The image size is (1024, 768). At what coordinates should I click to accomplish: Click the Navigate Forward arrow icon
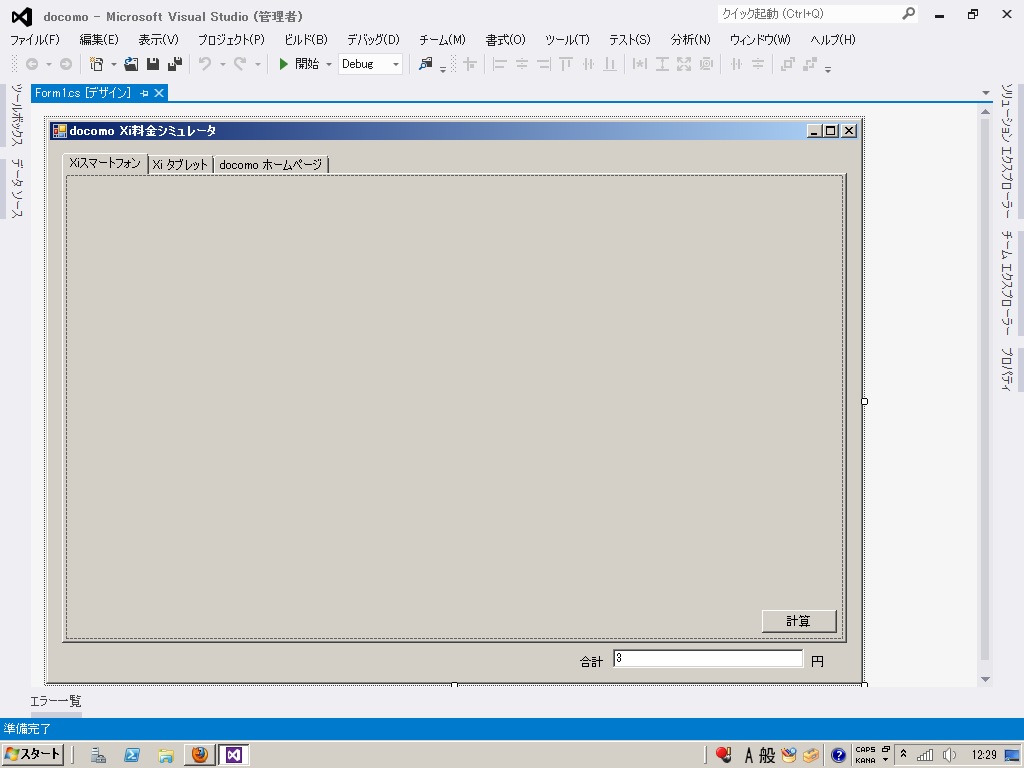(66, 64)
